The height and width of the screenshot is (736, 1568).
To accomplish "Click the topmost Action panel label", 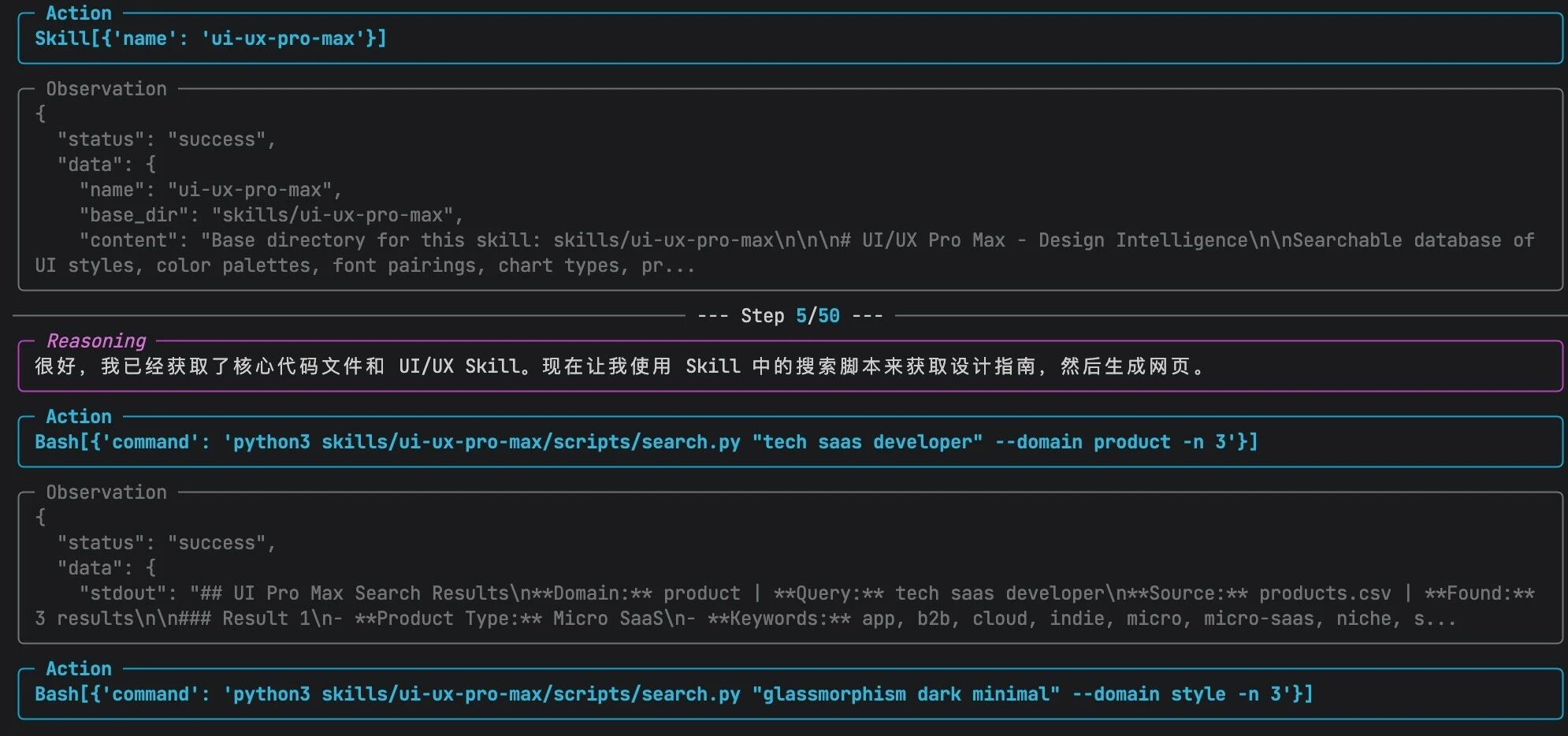I will click(x=79, y=13).
